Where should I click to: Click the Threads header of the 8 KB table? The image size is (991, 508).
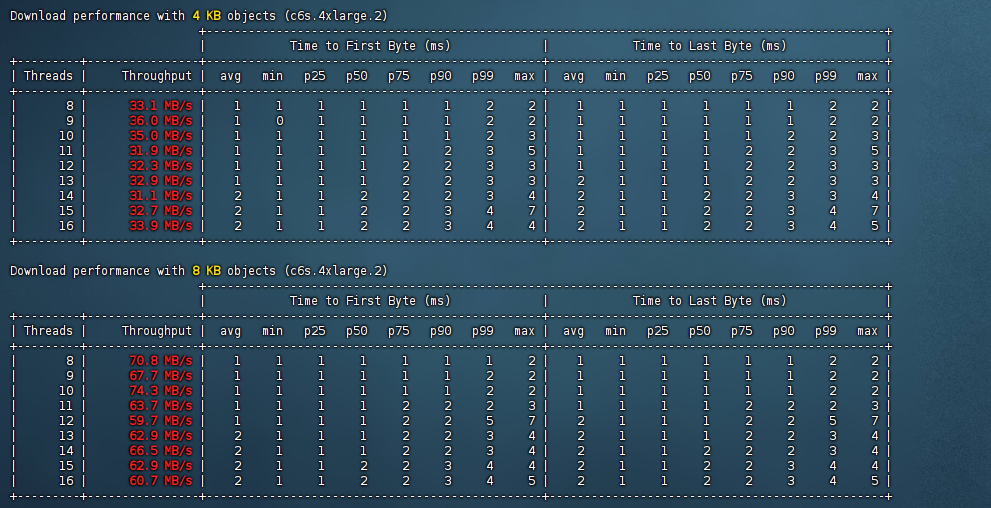(x=49, y=330)
